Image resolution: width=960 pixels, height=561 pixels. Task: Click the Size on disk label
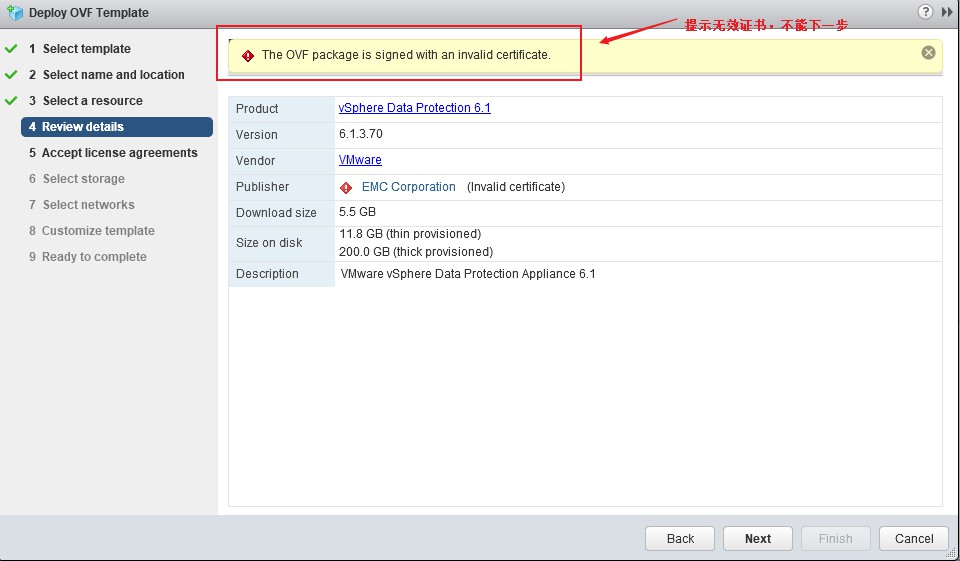pos(269,243)
